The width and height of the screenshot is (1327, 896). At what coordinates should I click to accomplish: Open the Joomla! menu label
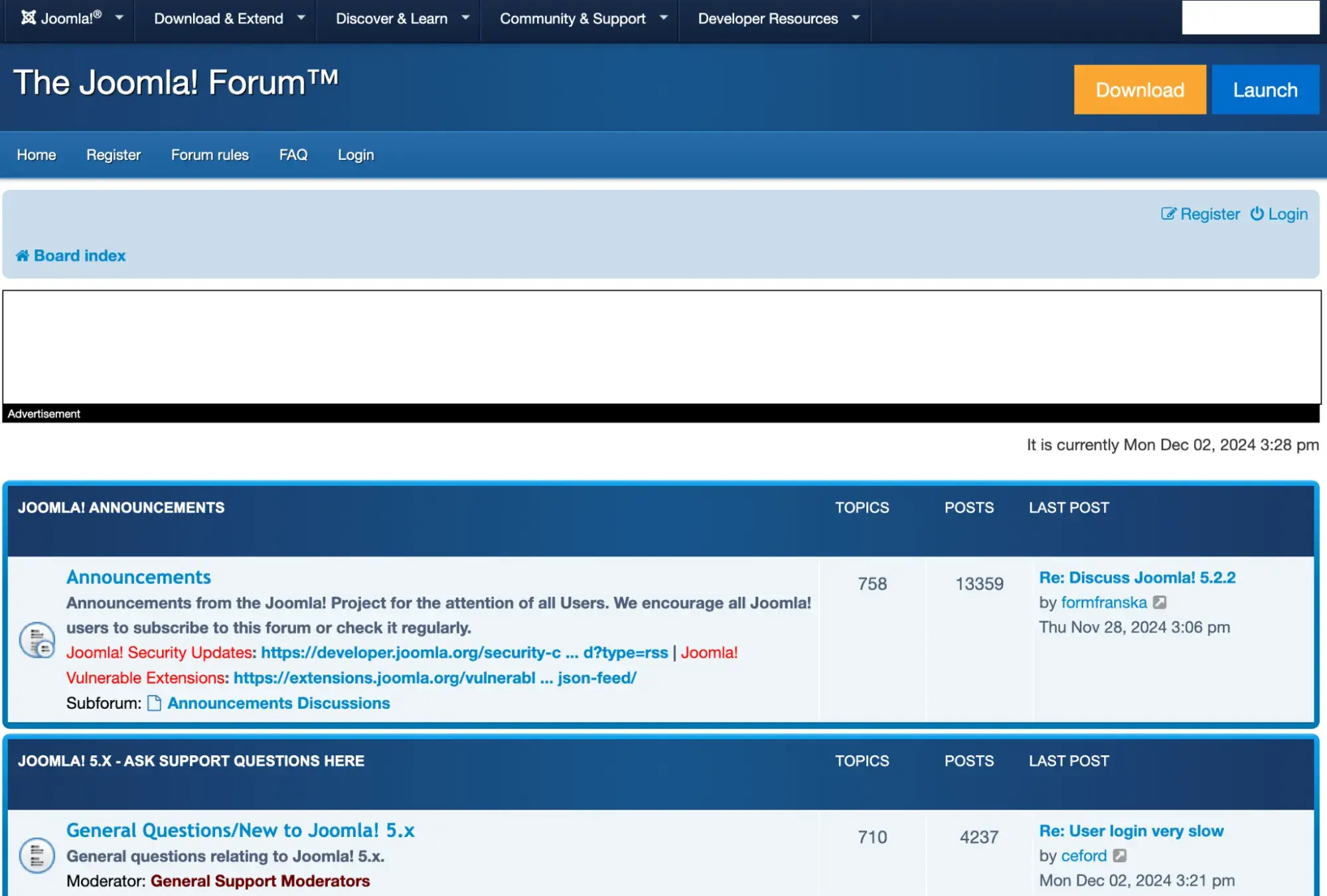click(71, 18)
